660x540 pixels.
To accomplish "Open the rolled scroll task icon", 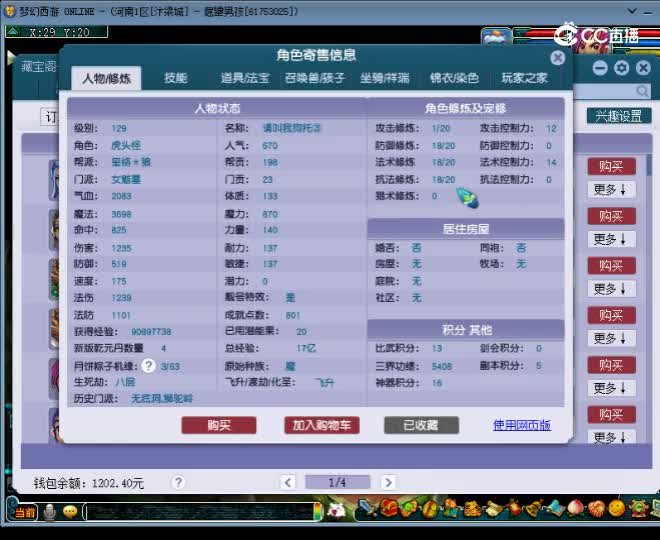I will pos(492,508).
